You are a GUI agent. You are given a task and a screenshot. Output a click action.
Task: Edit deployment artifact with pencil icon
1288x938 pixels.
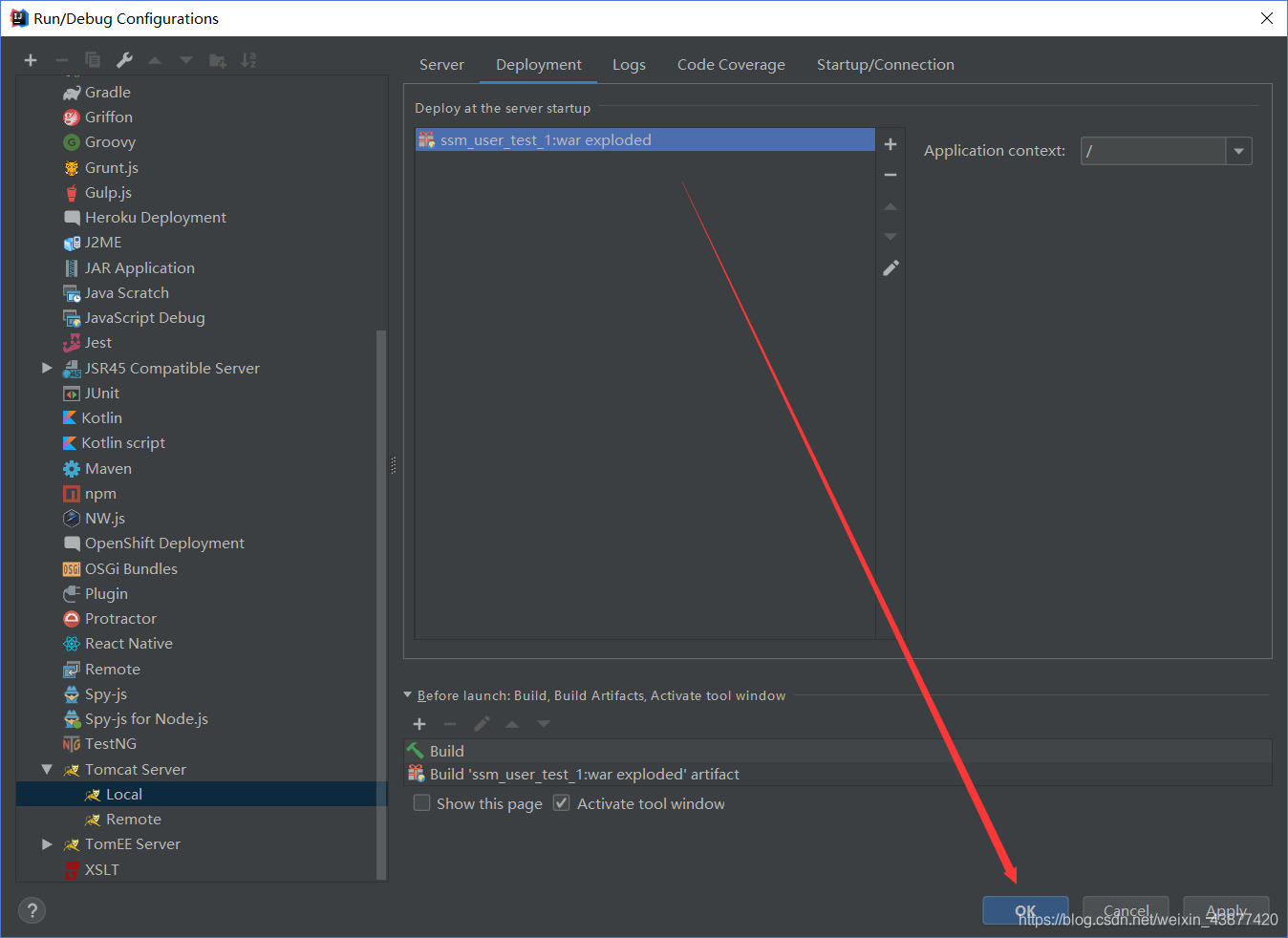click(x=891, y=268)
